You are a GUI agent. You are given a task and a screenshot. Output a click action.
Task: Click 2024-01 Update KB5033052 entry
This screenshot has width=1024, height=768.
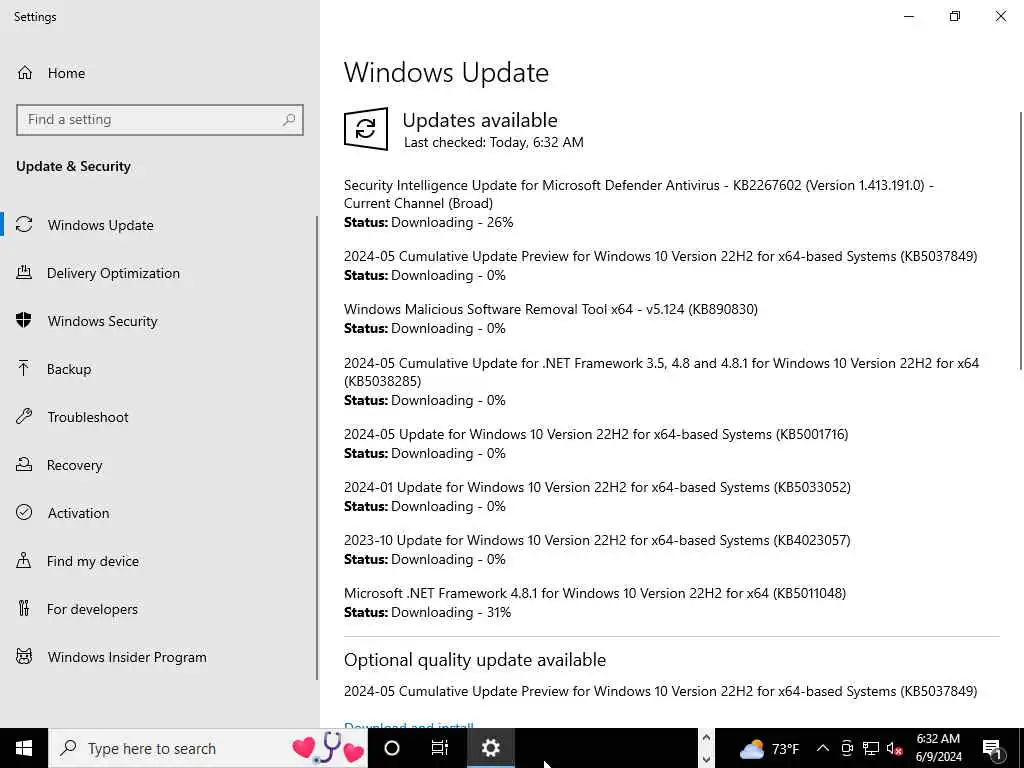597,487
